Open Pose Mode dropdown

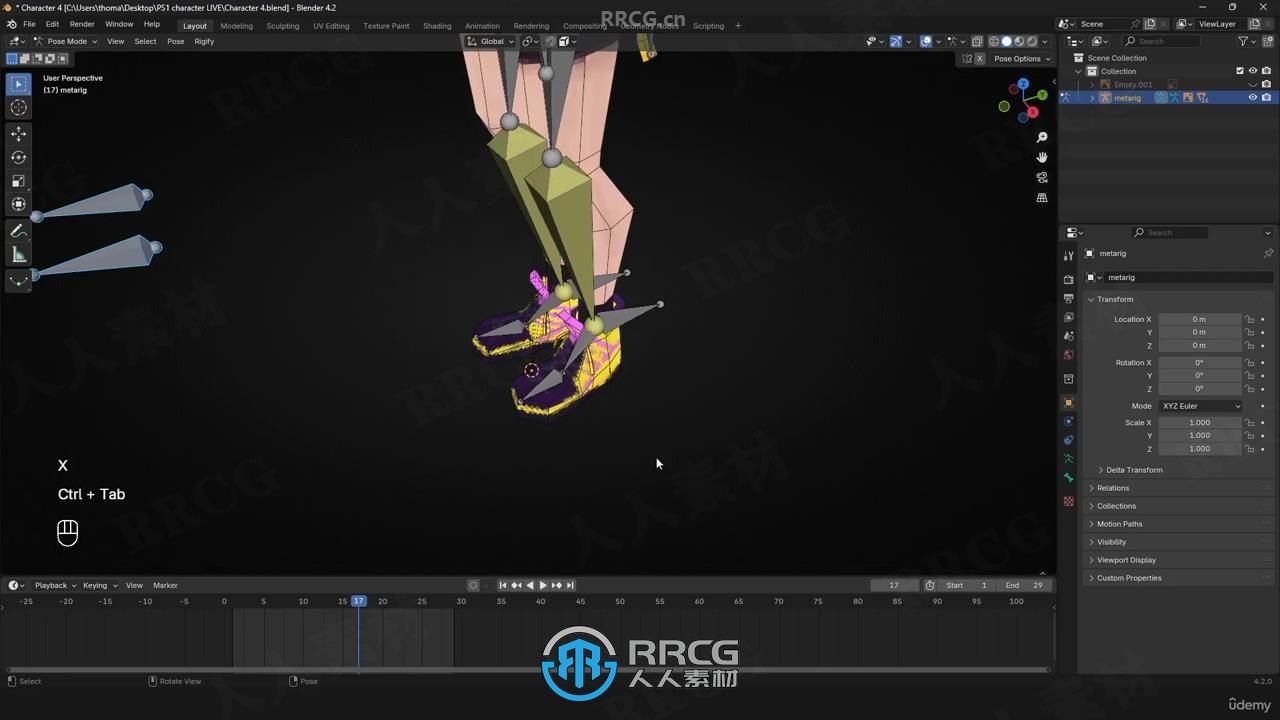coord(67,41)
